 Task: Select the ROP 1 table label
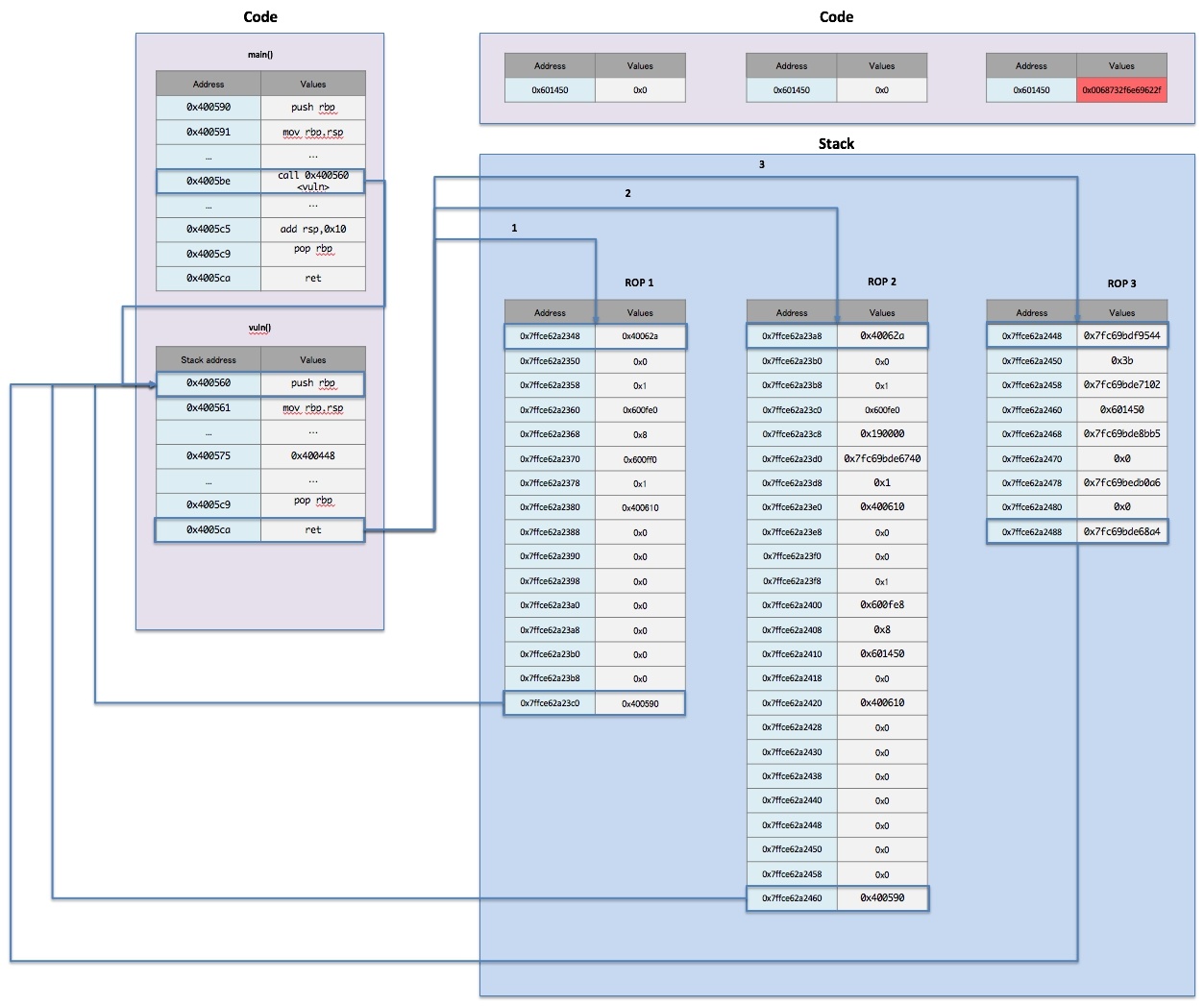click(639, 282)
